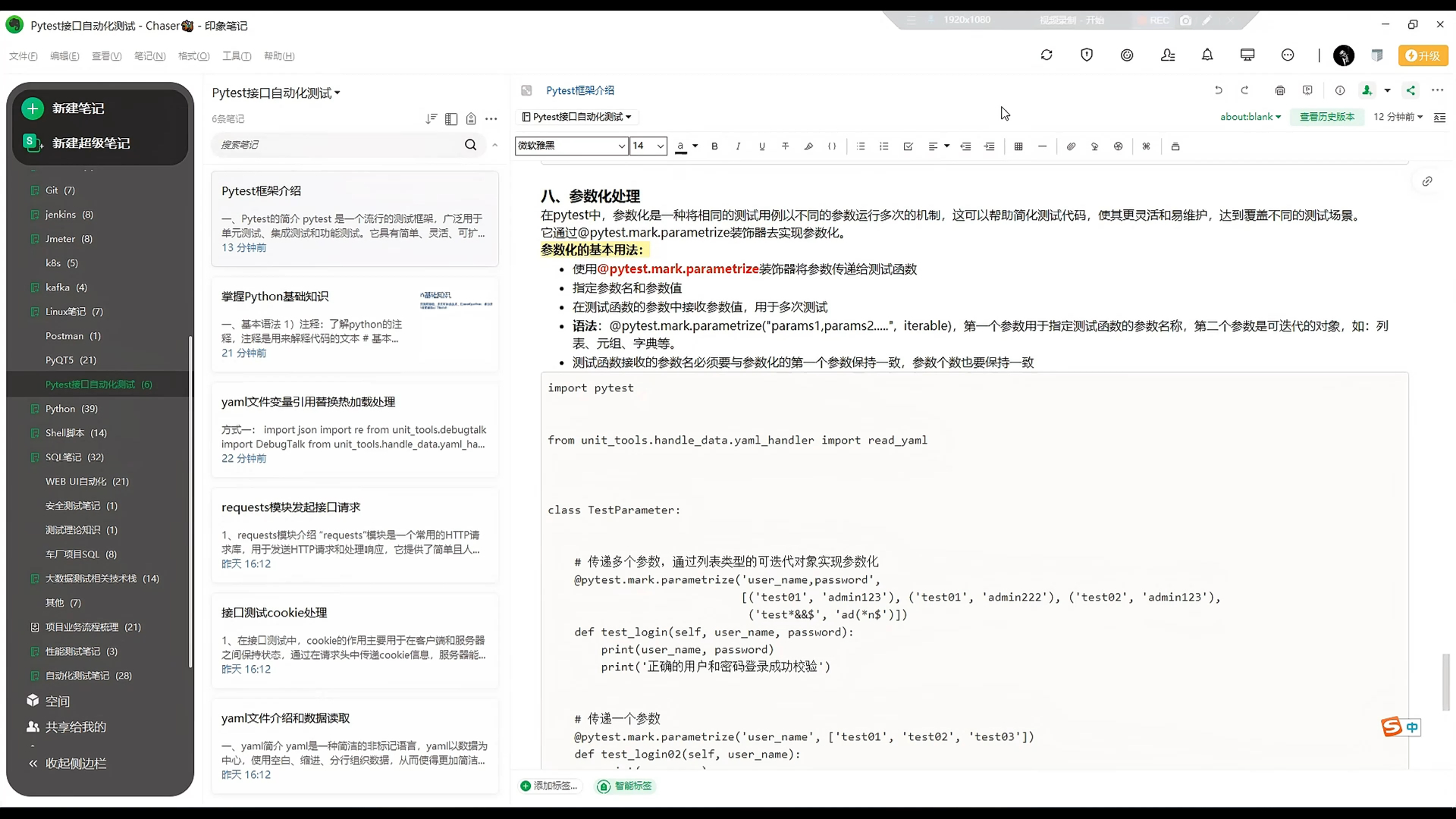Collapse the sidebar 收起侧边栏
This screenshot has width=1456, height=819.
(67, 764)
